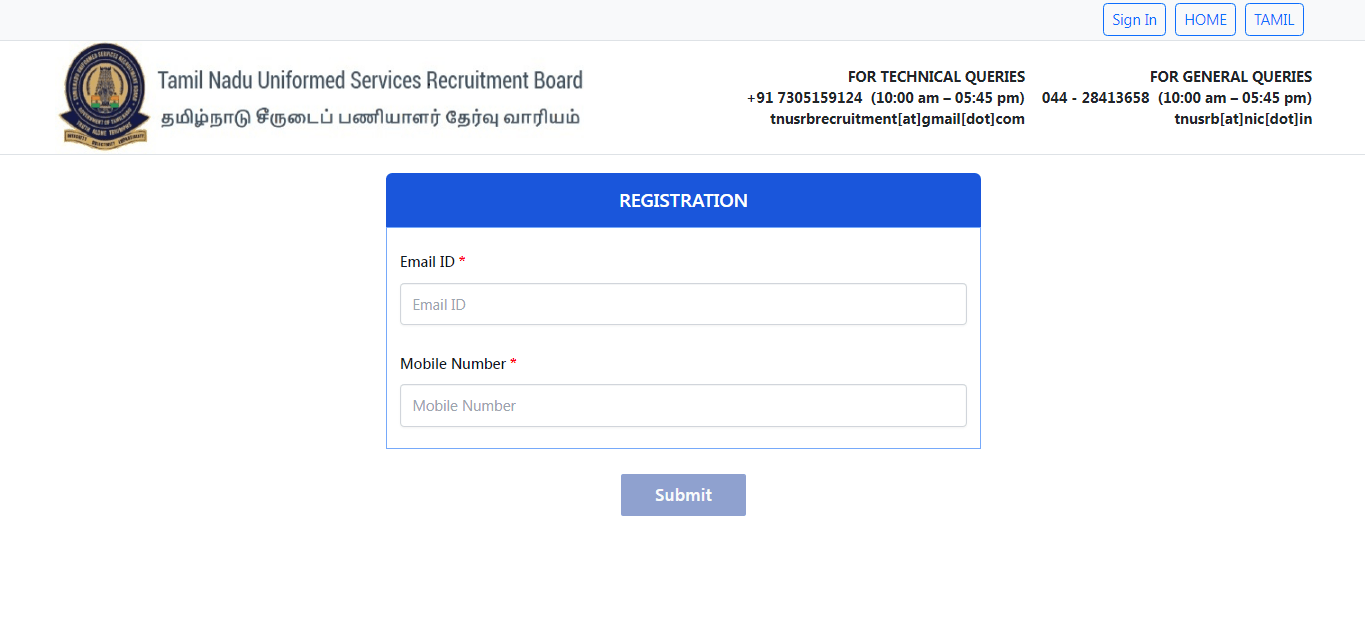1365x635 pixels.
Task: Click the tnusrb[at]nic[dot]in email address
Action: point(1243,119)
